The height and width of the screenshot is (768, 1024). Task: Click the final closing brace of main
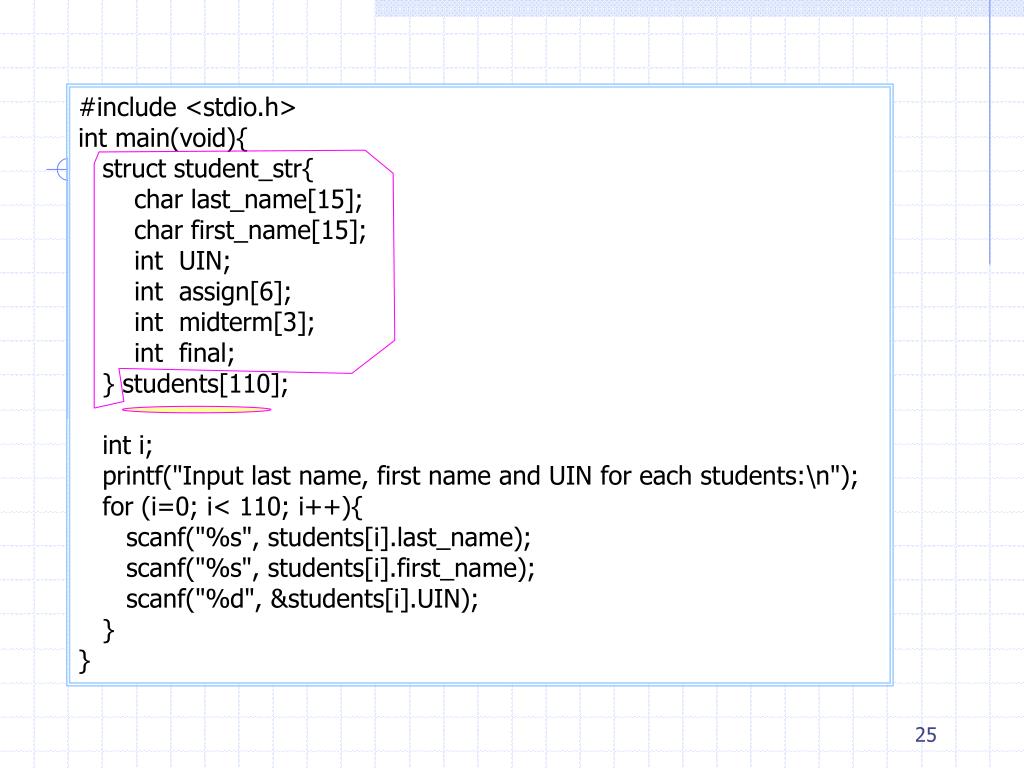[x=85, y=661]
